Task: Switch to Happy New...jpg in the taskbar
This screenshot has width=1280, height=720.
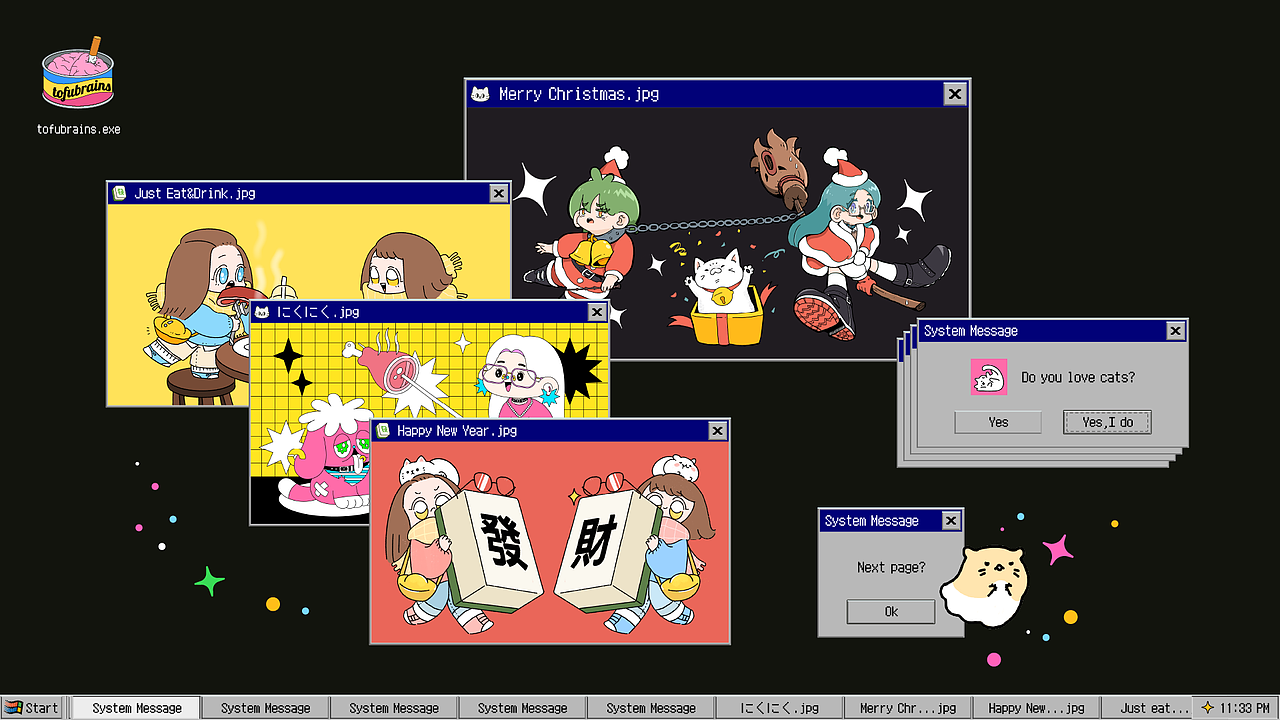Action: [x=1036, y=707]
